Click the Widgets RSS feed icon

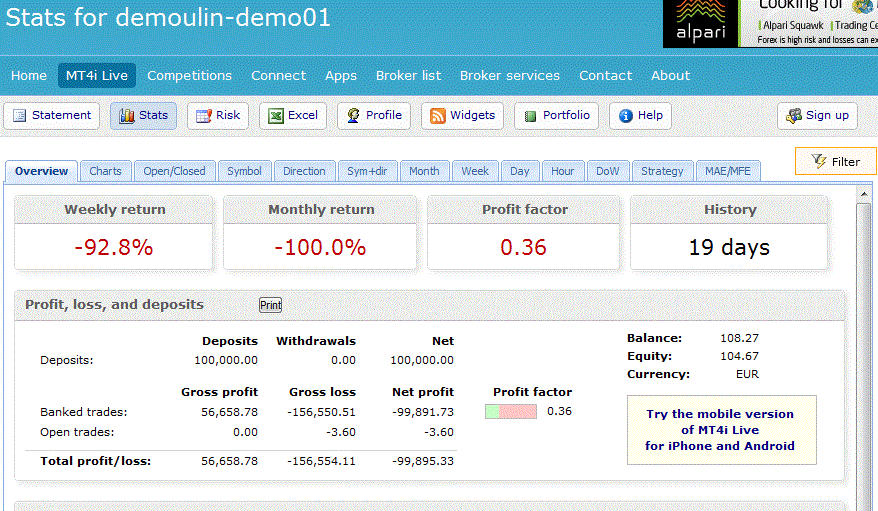coord(437,116)
